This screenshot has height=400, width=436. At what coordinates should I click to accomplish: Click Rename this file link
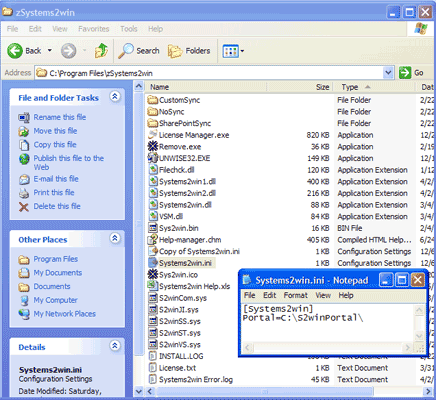point(60,117)
